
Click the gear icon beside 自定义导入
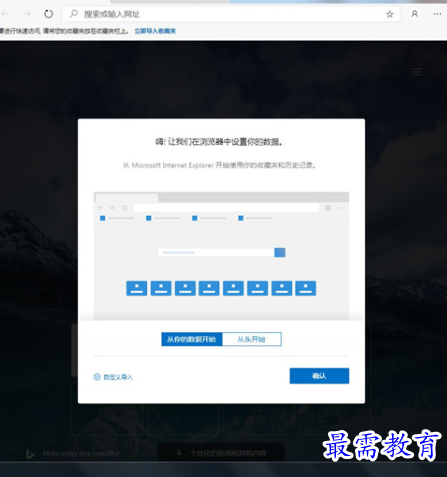point(97,377)
